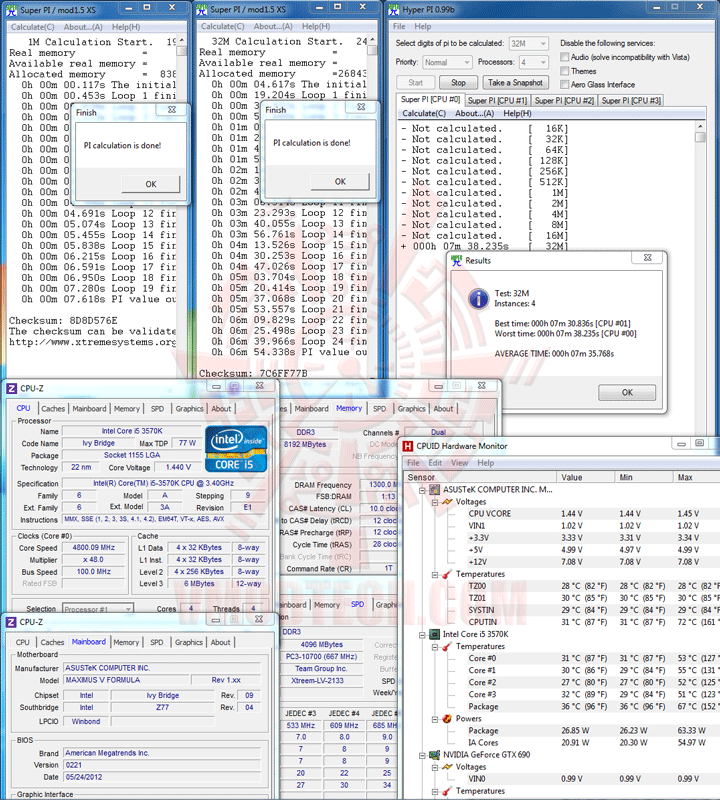Viewport: 720px width, 800px height.
Task: Switch to Super PI [CPU #1] tab
Action: (497, 101)
